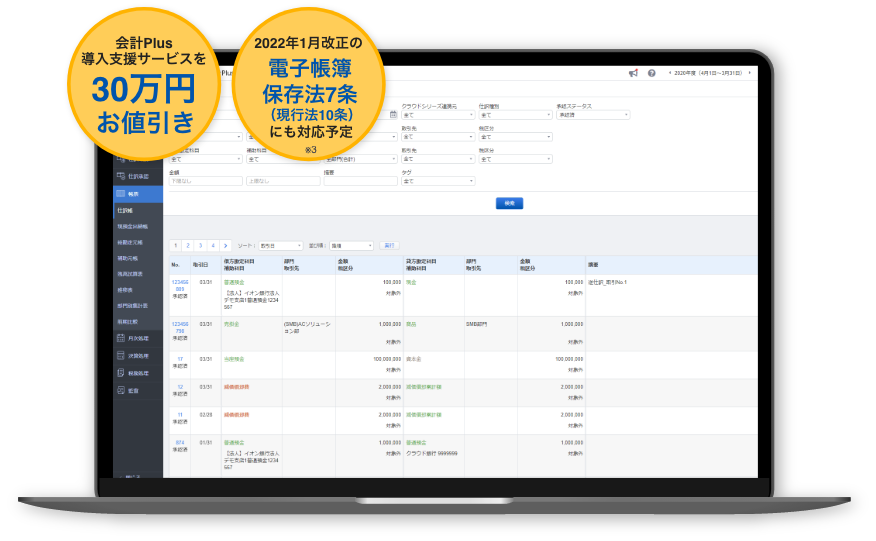Viewport: 876px width, 541px height.
Task: Click the 現金 credit account link
Action: 411,283
